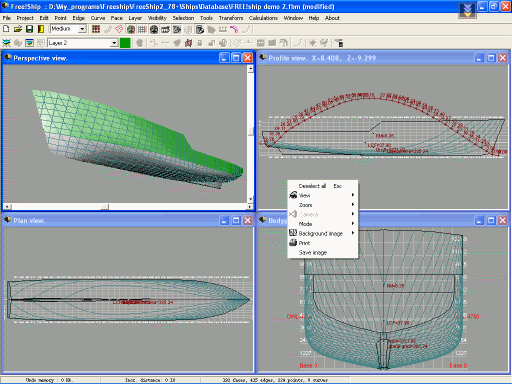
Task: Click the greyed starburst icon on second toolbar
Action: (x=312, y=43)
